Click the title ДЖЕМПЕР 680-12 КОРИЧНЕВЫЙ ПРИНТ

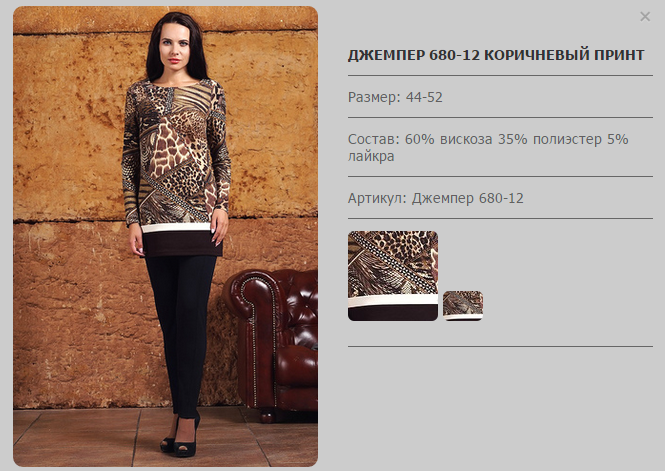[x=496, y=55]
